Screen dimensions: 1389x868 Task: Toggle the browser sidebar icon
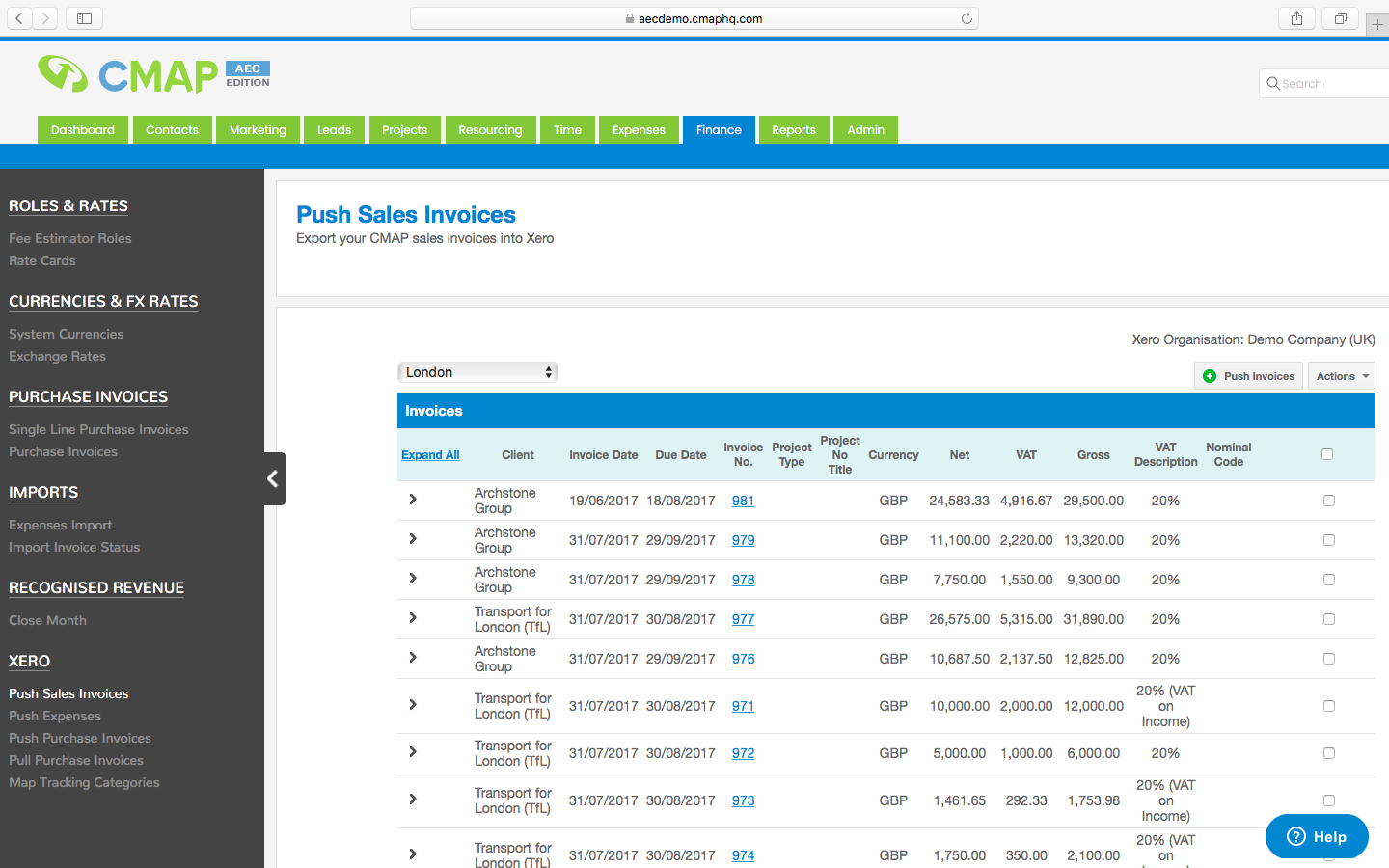coord(85,18)
